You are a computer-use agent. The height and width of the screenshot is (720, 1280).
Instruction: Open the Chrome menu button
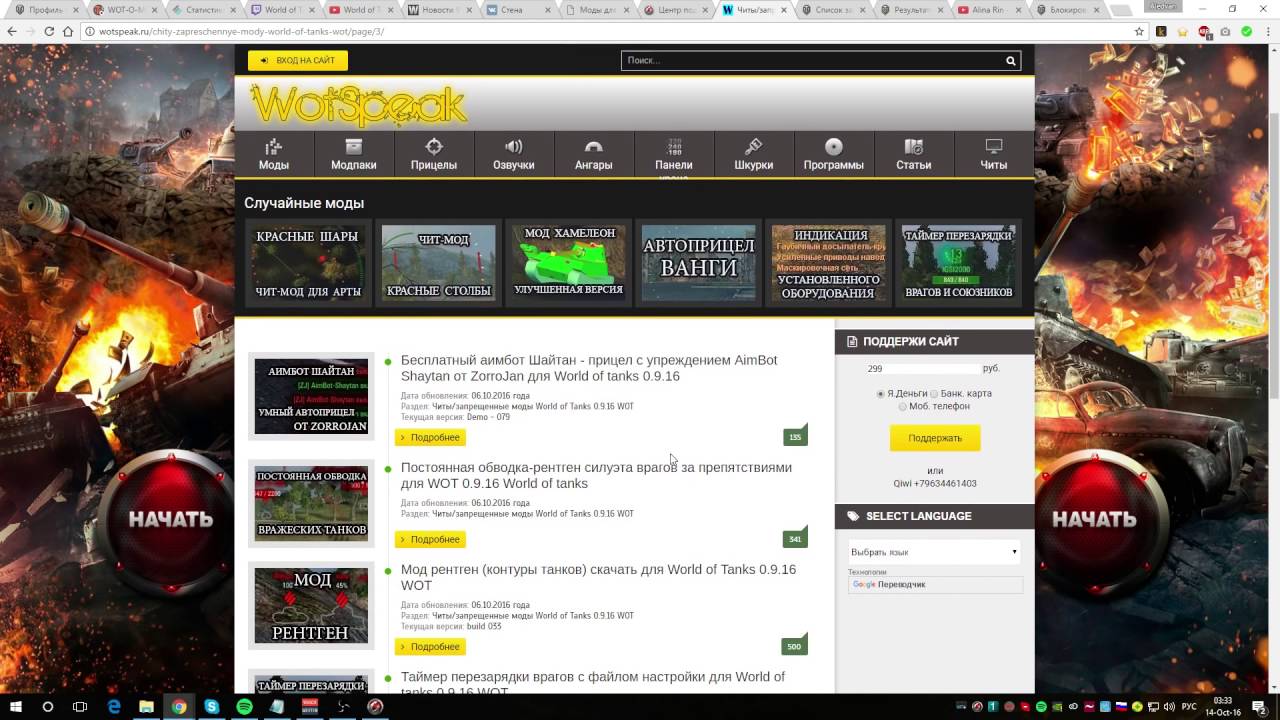pos(1268,31)
